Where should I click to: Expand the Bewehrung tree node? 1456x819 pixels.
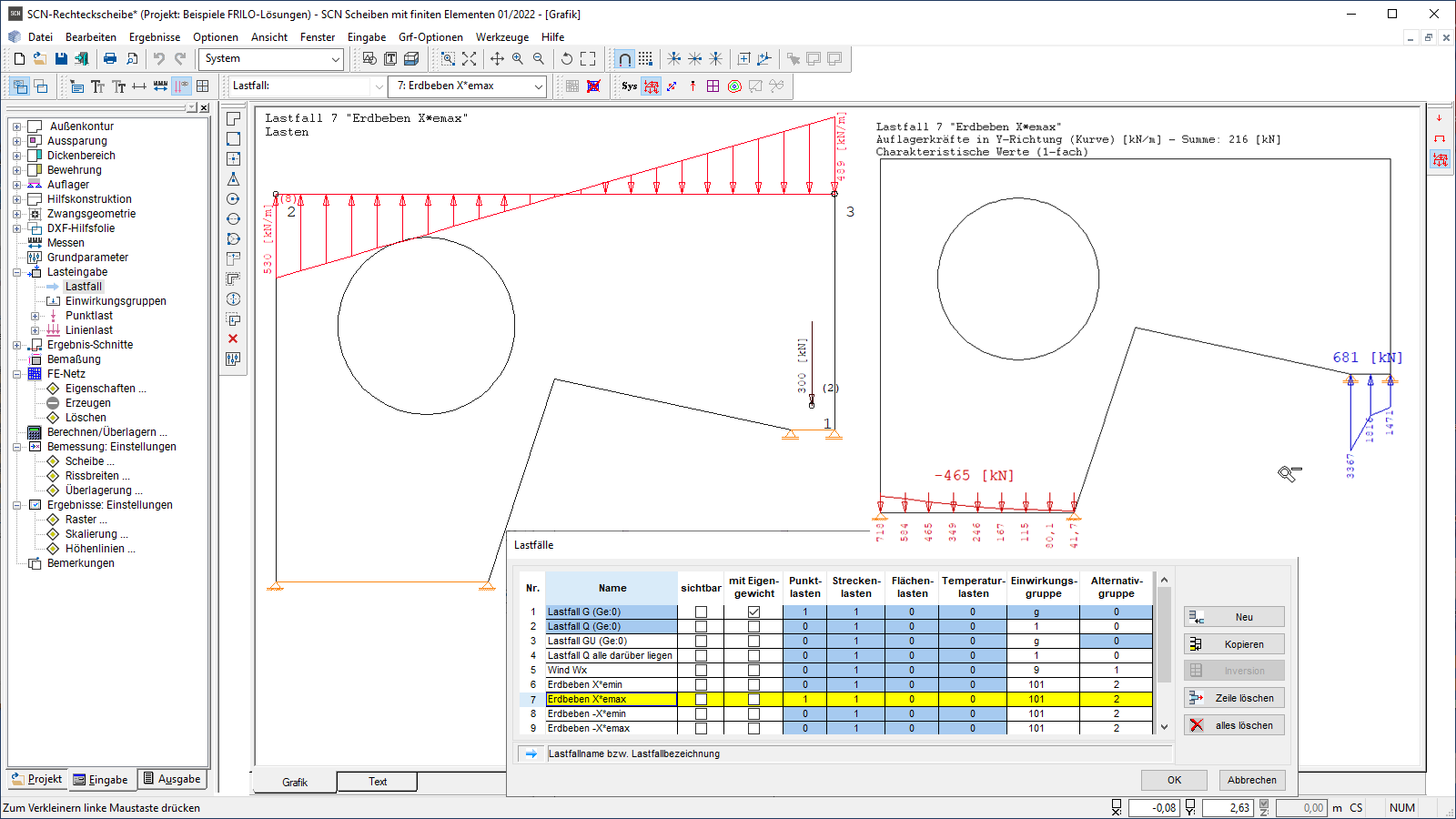point(16,170)
